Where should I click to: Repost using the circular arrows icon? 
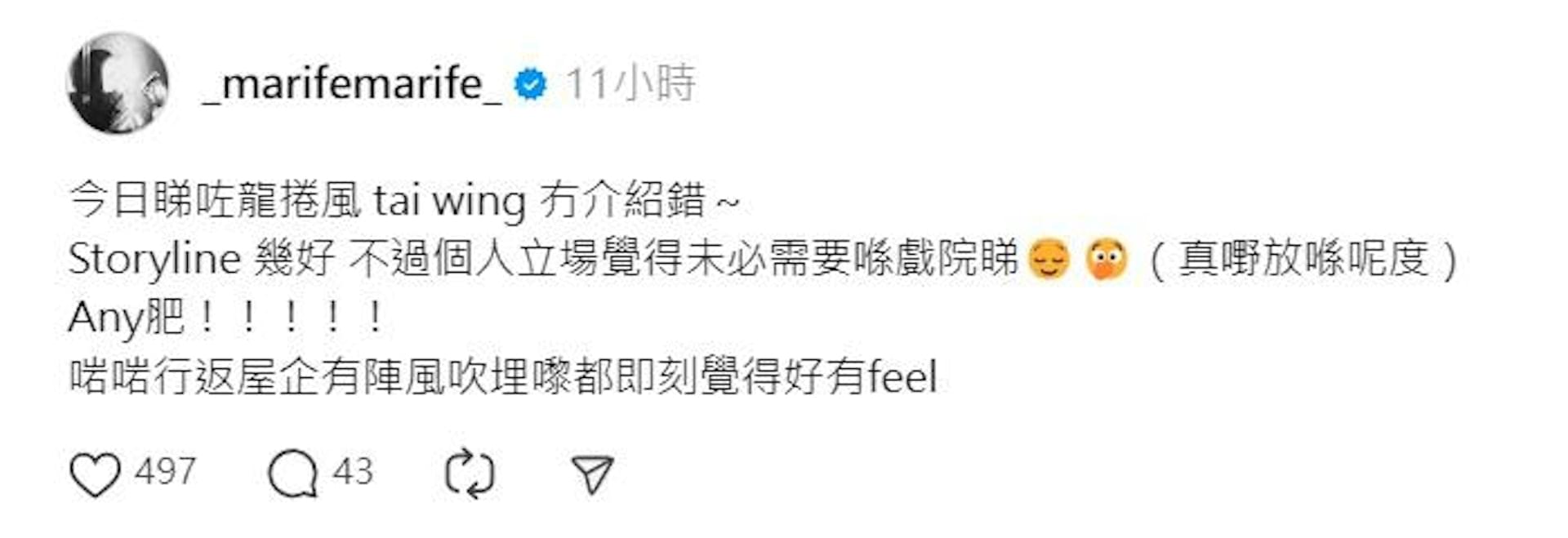tap(470, 474)
